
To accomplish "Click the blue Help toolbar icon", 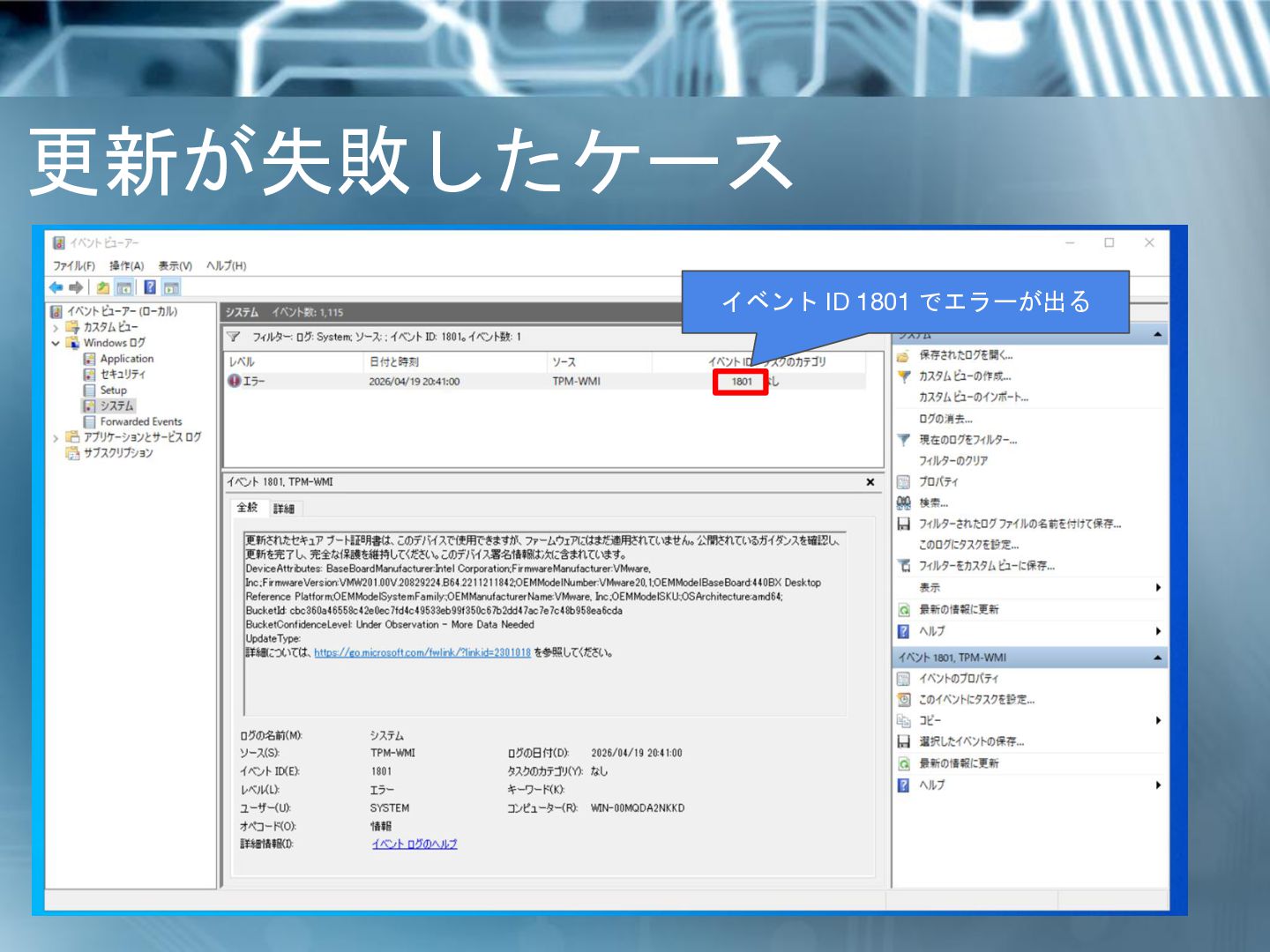I will pyautogui.click(x=150, y=287).
